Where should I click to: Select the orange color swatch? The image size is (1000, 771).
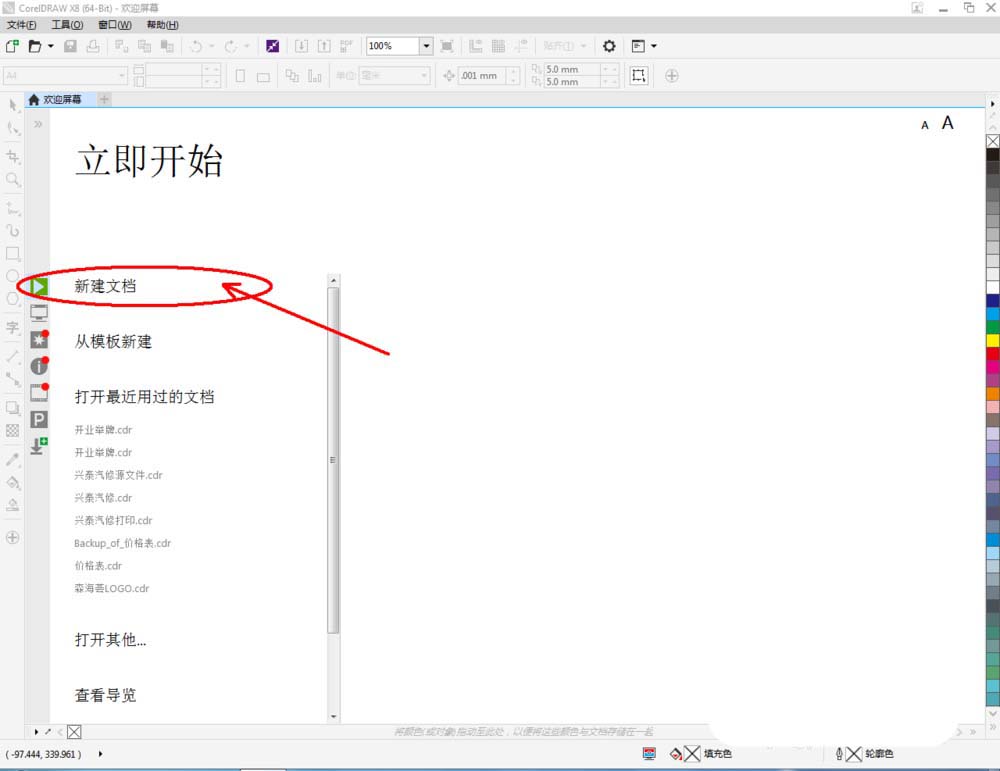click(x=993, y=393)
